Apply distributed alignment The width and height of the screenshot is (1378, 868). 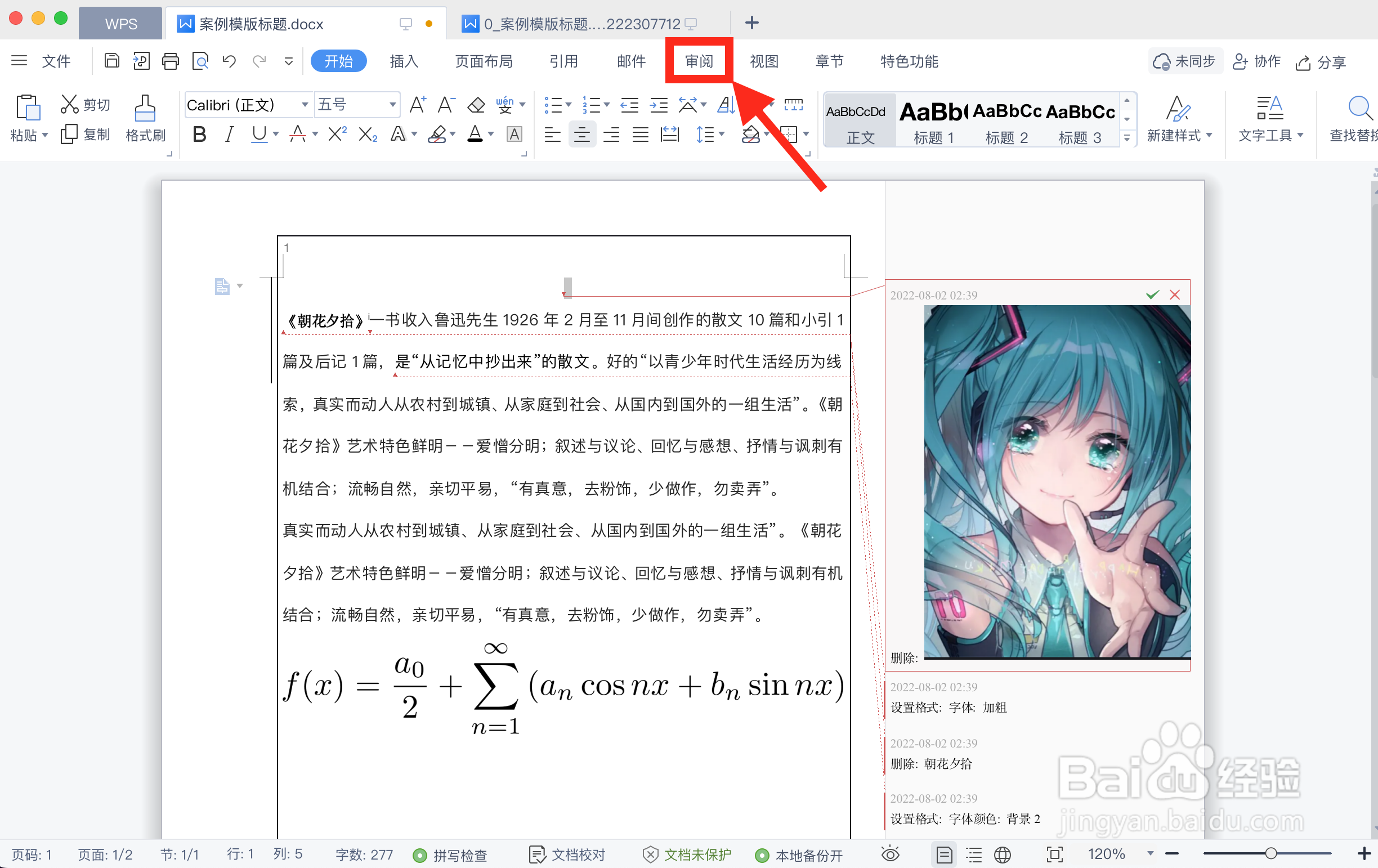click(x=669, y=135)
